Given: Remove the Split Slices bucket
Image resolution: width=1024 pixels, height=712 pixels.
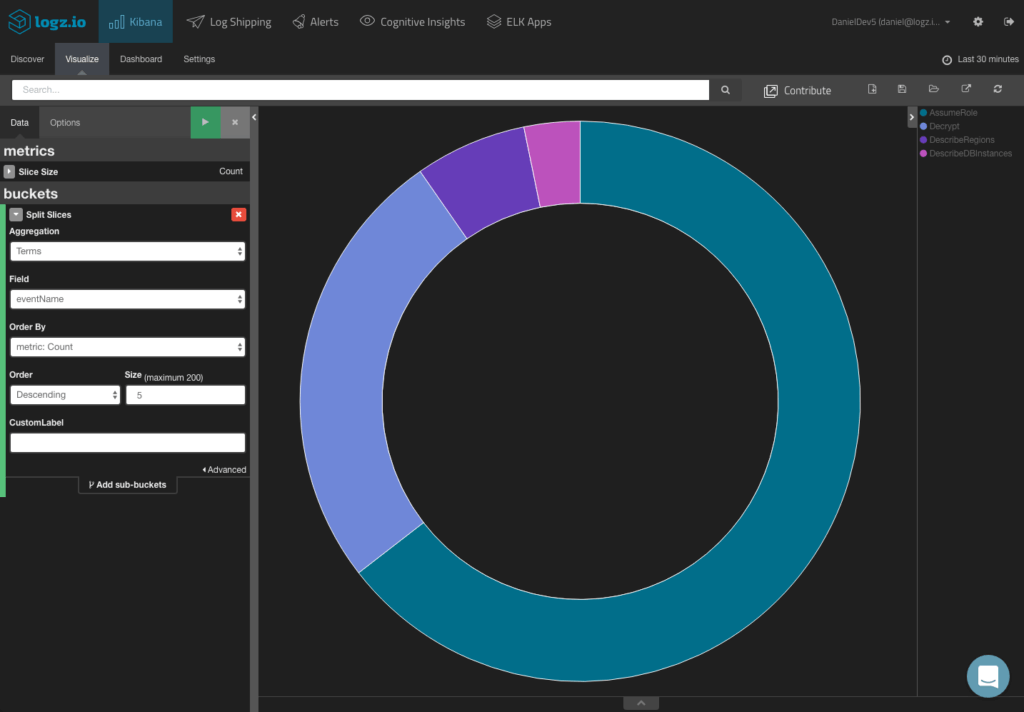Looking at the screenshot, I should pyautogui.click(x=238, y=214).
